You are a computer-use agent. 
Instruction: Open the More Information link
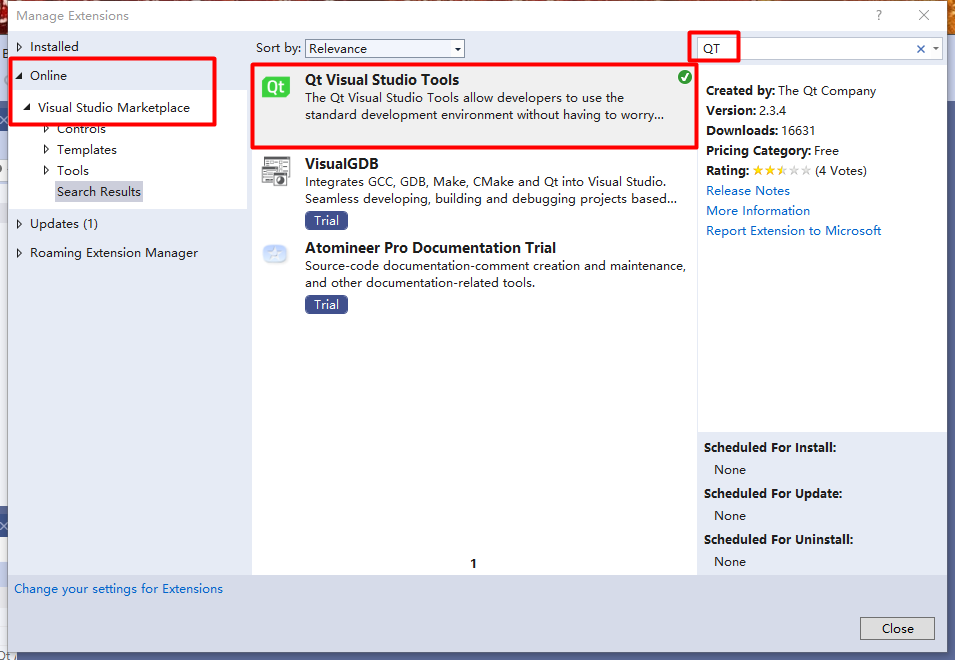[x=758, y=211]
